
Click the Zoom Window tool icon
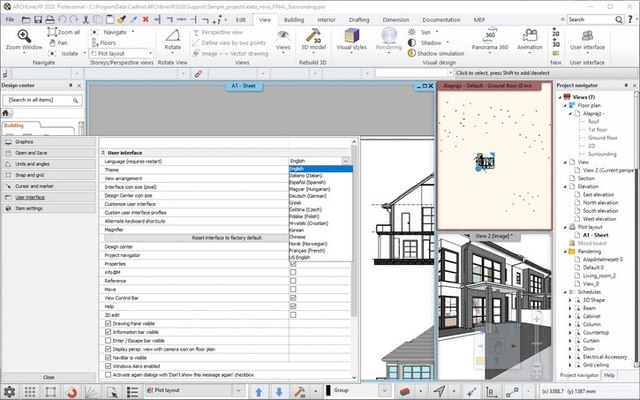point(24,35)
